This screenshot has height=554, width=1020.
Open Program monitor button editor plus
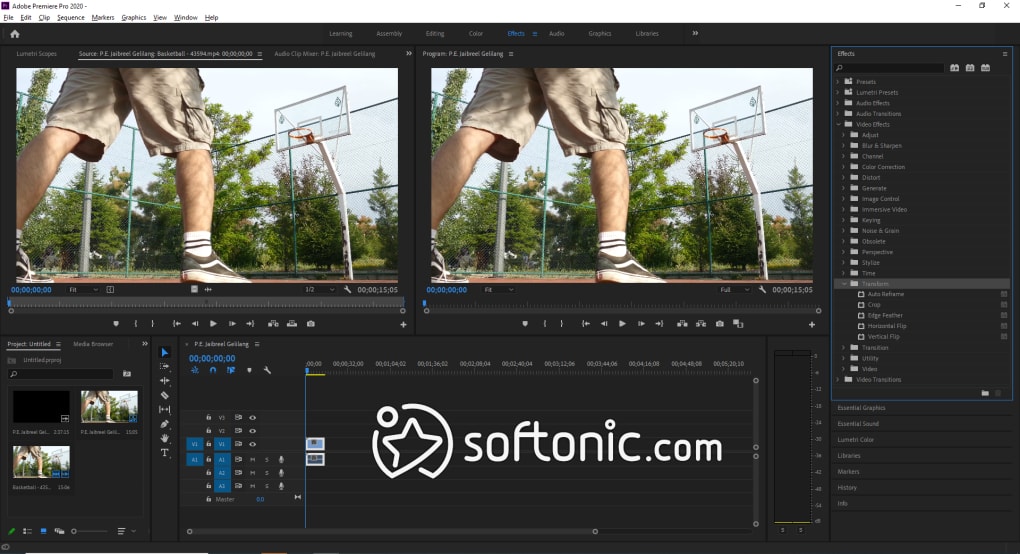(812, 324)
